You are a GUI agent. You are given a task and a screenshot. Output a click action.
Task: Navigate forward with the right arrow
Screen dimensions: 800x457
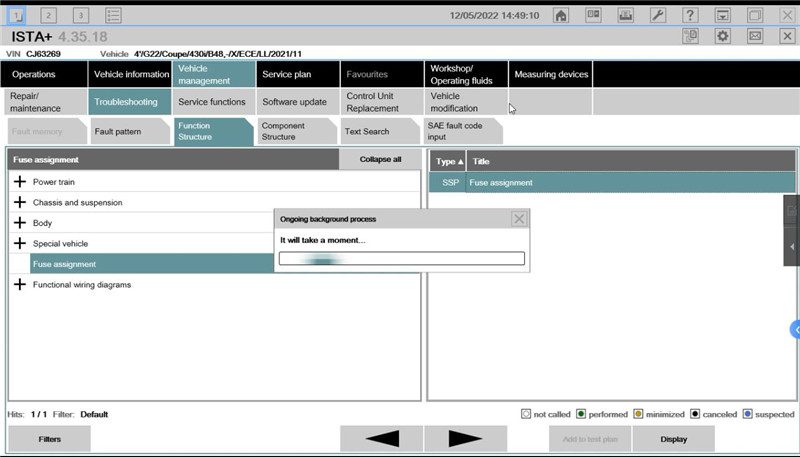[x=465, y=439]
